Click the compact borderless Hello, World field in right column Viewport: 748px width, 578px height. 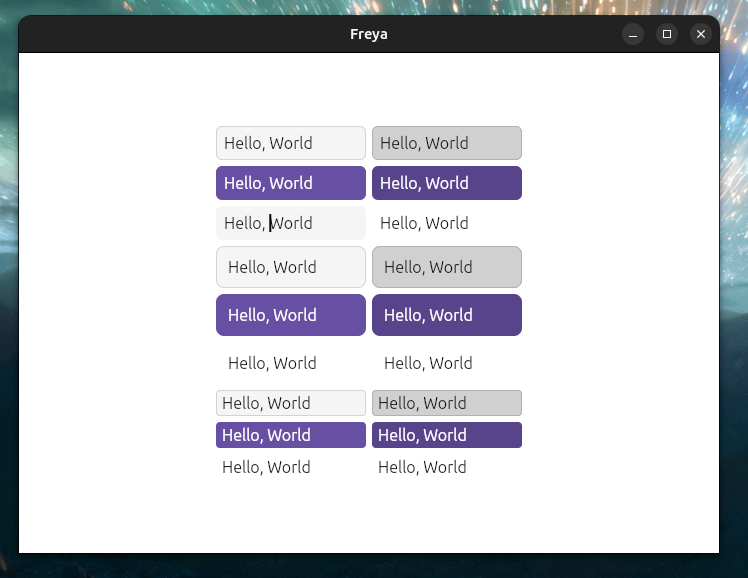click(447, 467)
